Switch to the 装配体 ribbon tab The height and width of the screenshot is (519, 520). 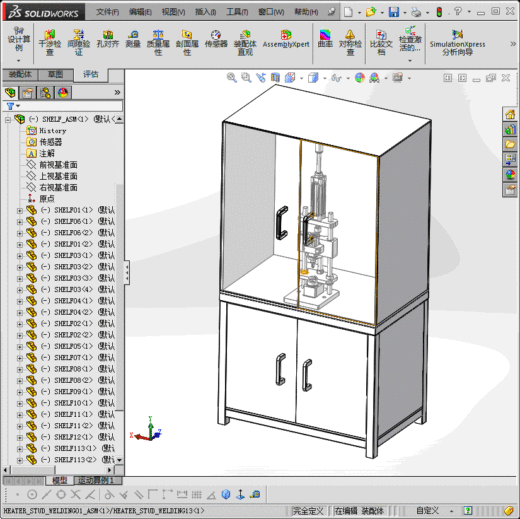tap(20, 74)
